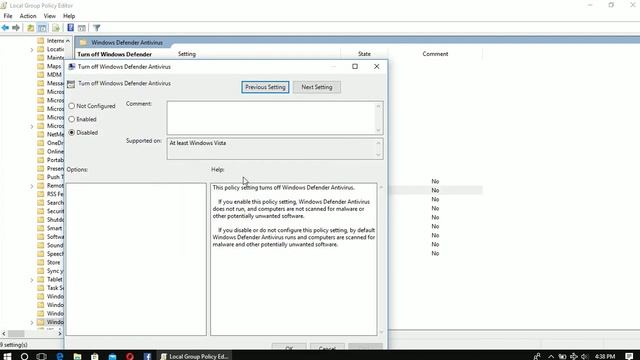
Task: Open the Windows Start button
Action: 7,356
